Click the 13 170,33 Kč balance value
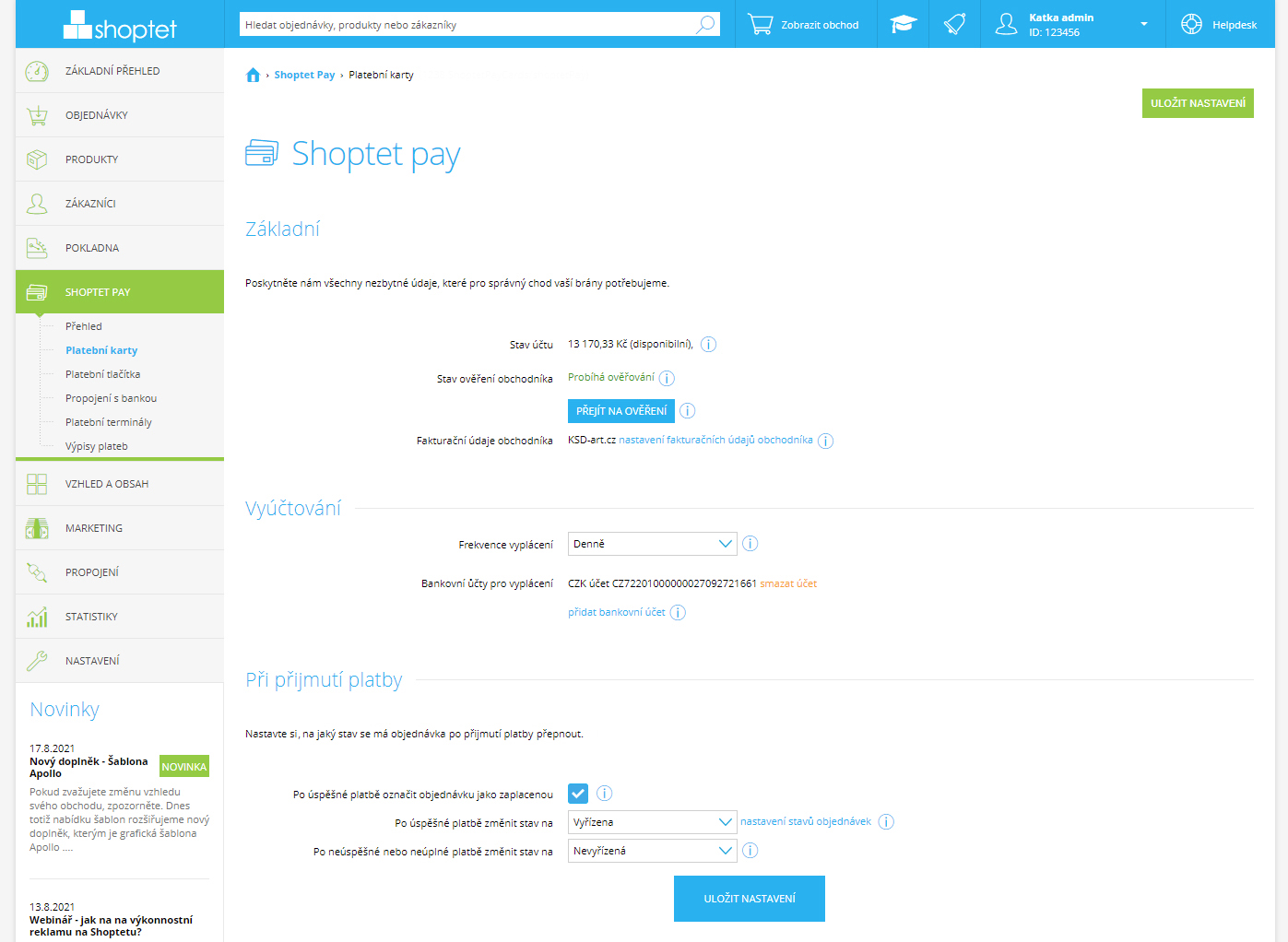 click(597, 344)
